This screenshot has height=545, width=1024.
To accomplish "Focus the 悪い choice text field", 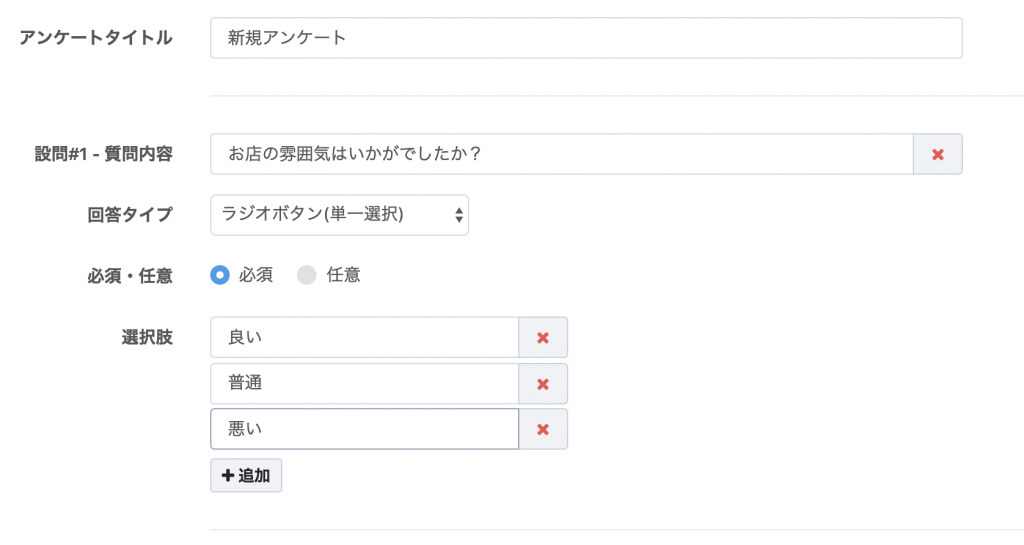I will pyautogui.click(x=364, y=429).
